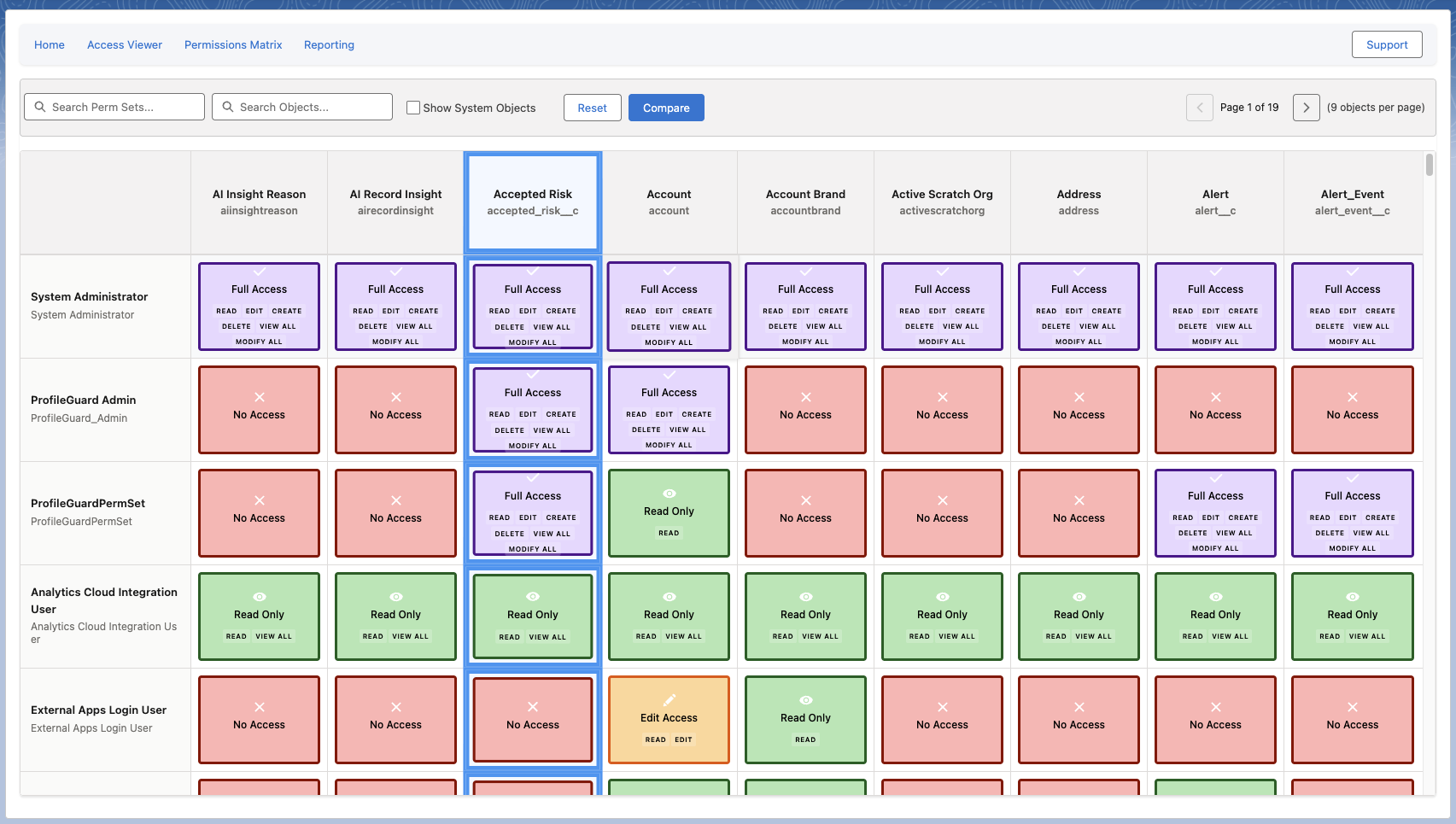Click the pencil icon in Edit Access cell
This screenshot has width=1456, height=824.
(x=670, y=699)
